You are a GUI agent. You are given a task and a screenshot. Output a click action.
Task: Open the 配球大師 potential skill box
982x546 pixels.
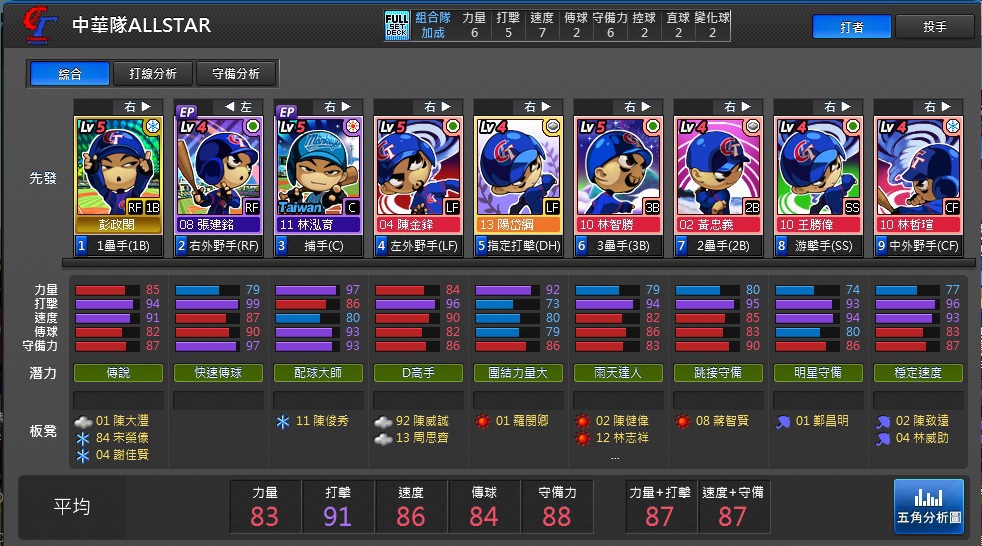(318, 373)
